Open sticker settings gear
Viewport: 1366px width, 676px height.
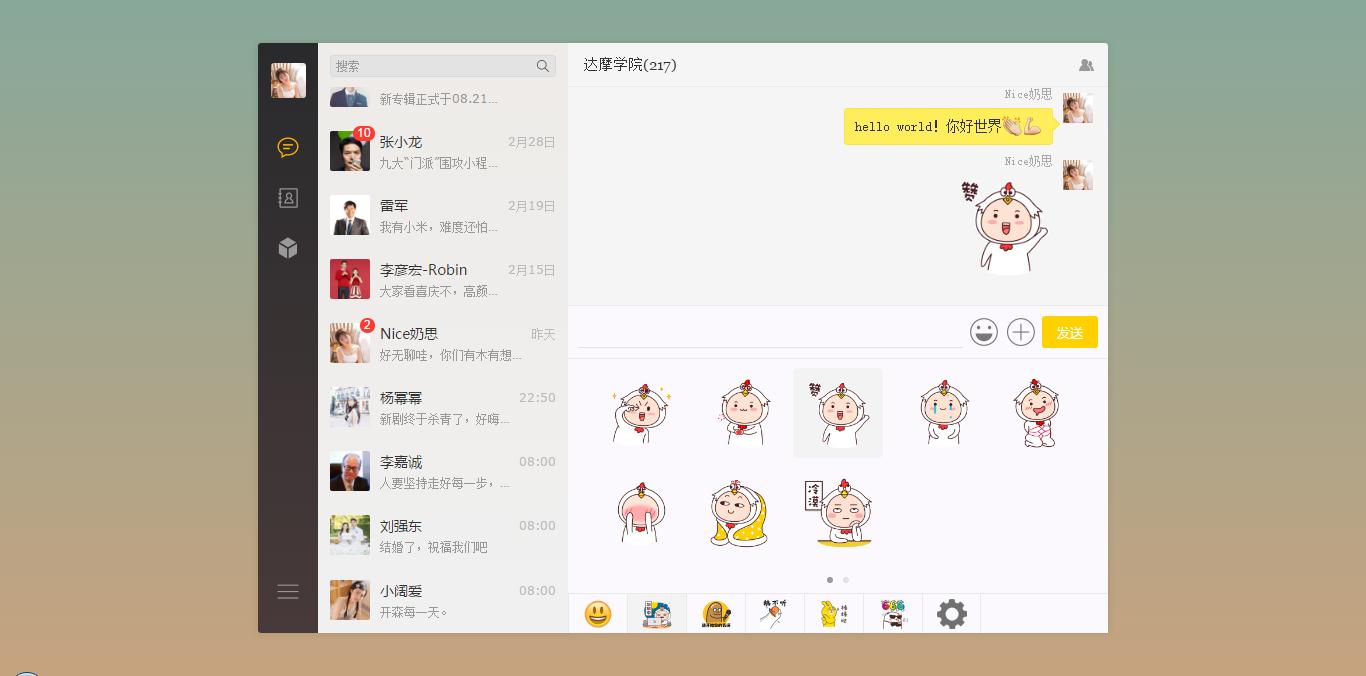[x=952, y=613]
